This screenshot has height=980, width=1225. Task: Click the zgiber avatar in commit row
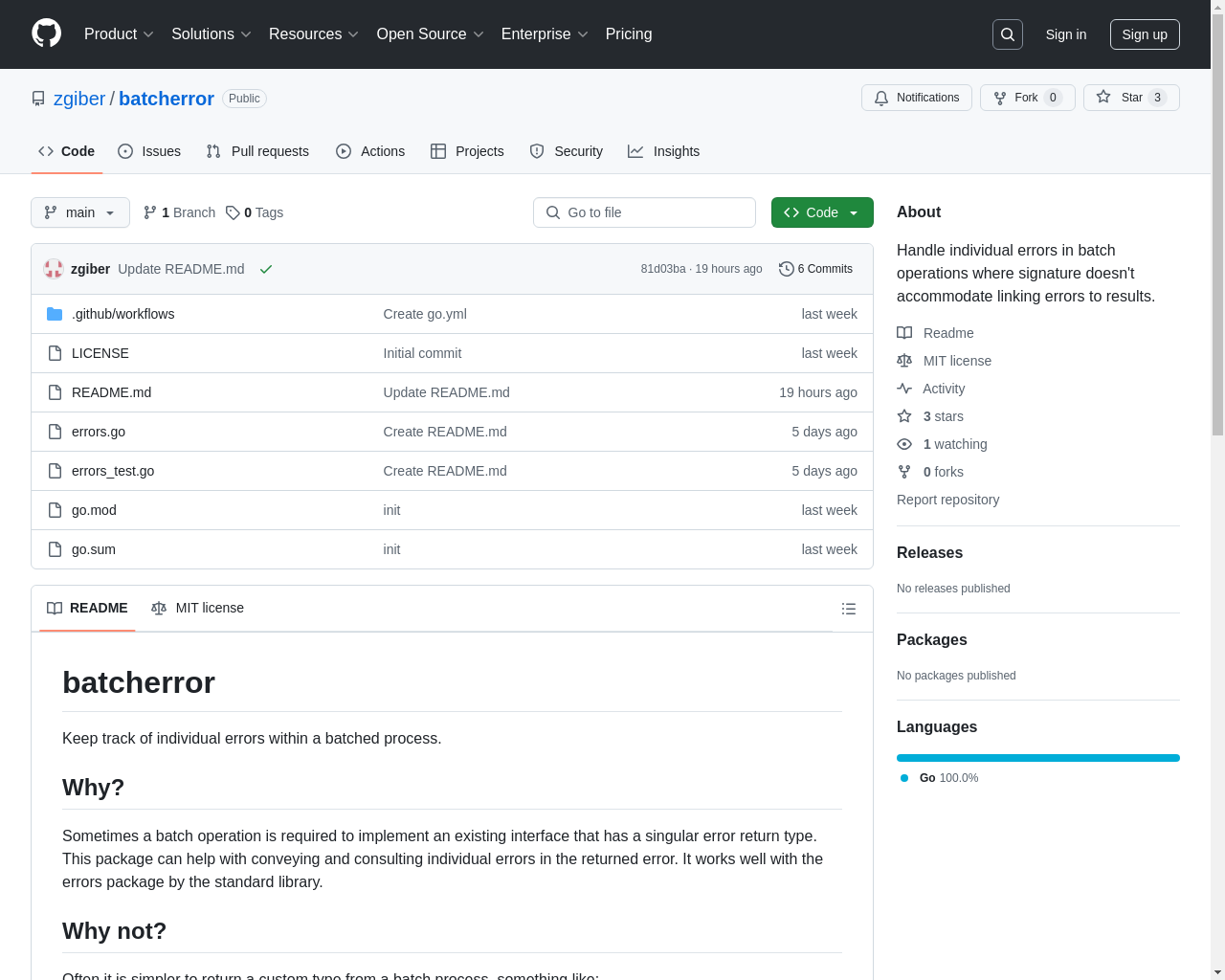point(54,269)
